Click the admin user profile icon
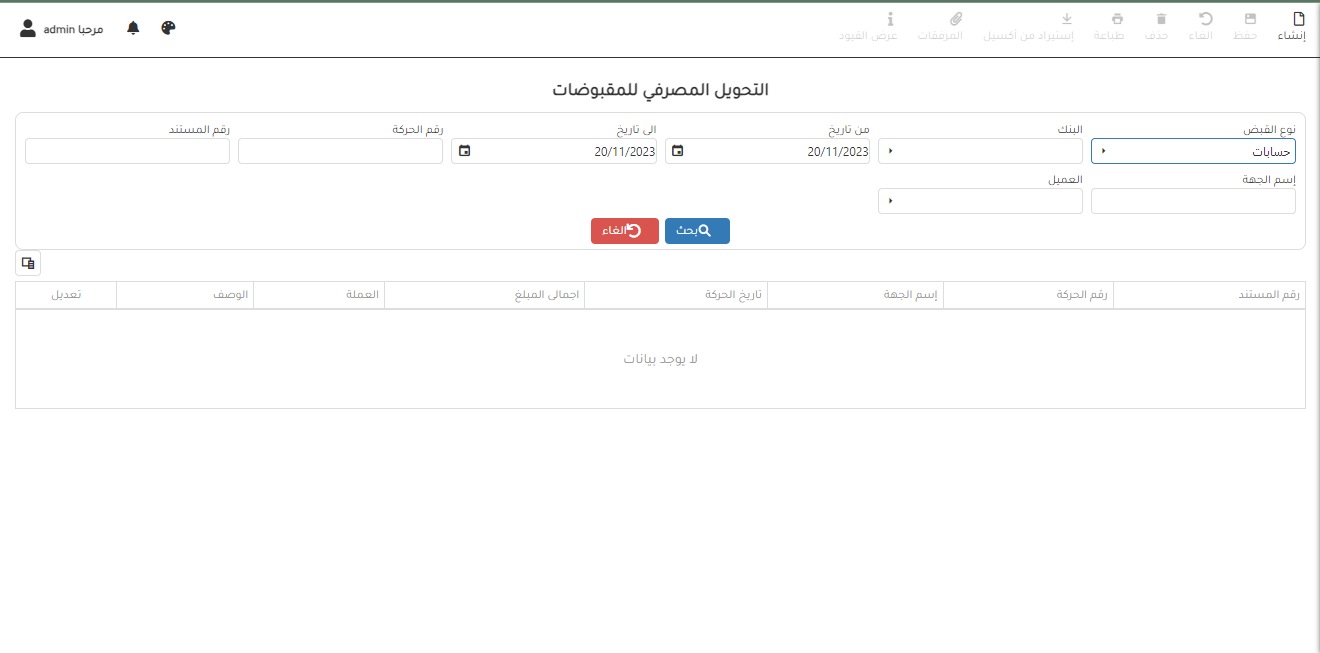This screenshot has width=1320, height=653. [x=28, y=28]
